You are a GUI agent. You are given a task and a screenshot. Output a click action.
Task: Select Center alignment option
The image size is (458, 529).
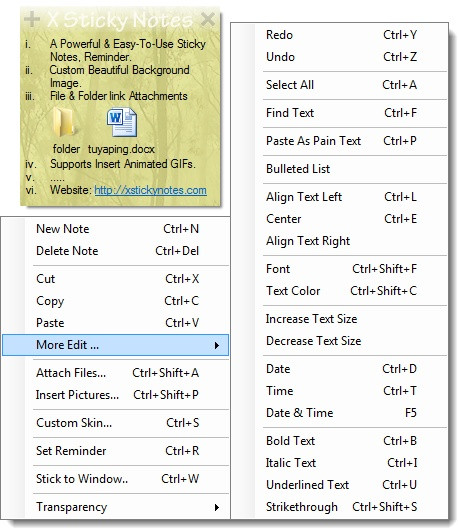click(339, 219)
